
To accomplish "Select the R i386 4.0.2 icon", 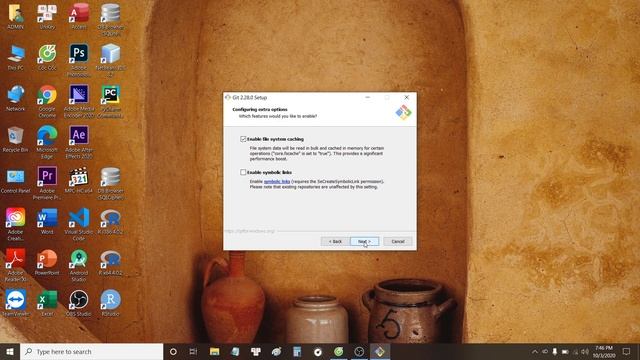I will tap(111, 221).
